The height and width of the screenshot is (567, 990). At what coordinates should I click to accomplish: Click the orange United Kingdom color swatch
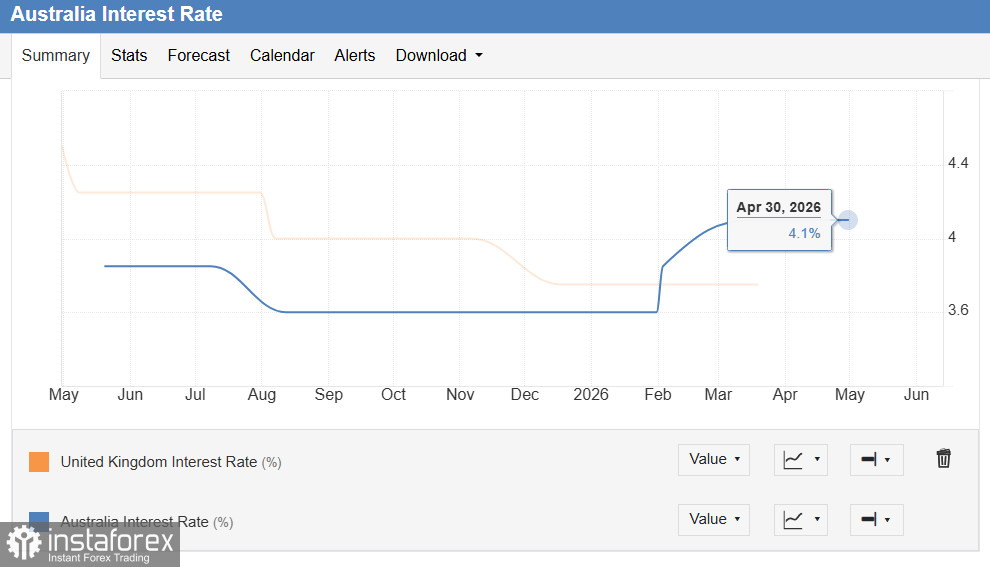click(39, 462)
